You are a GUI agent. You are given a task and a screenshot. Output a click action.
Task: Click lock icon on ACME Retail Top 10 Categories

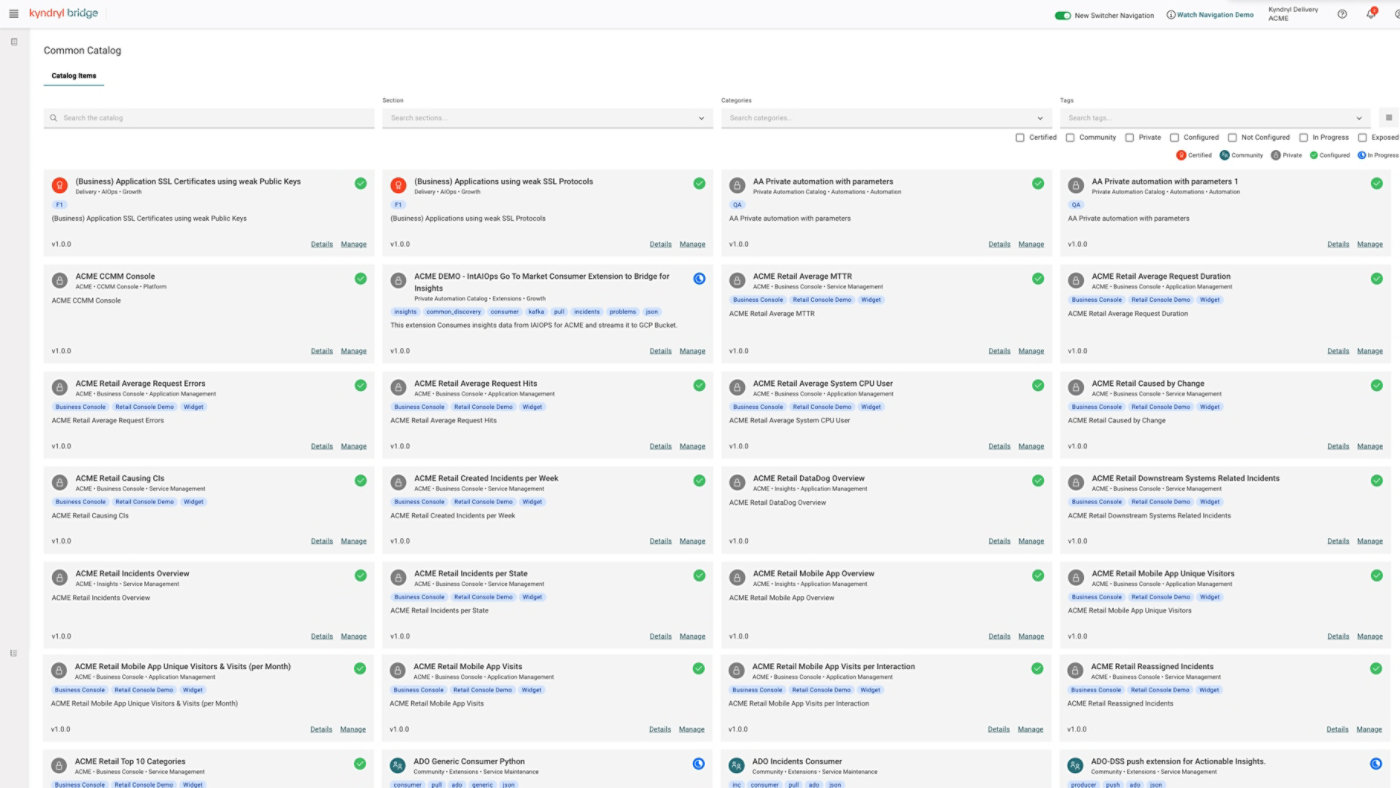point(59,765)
